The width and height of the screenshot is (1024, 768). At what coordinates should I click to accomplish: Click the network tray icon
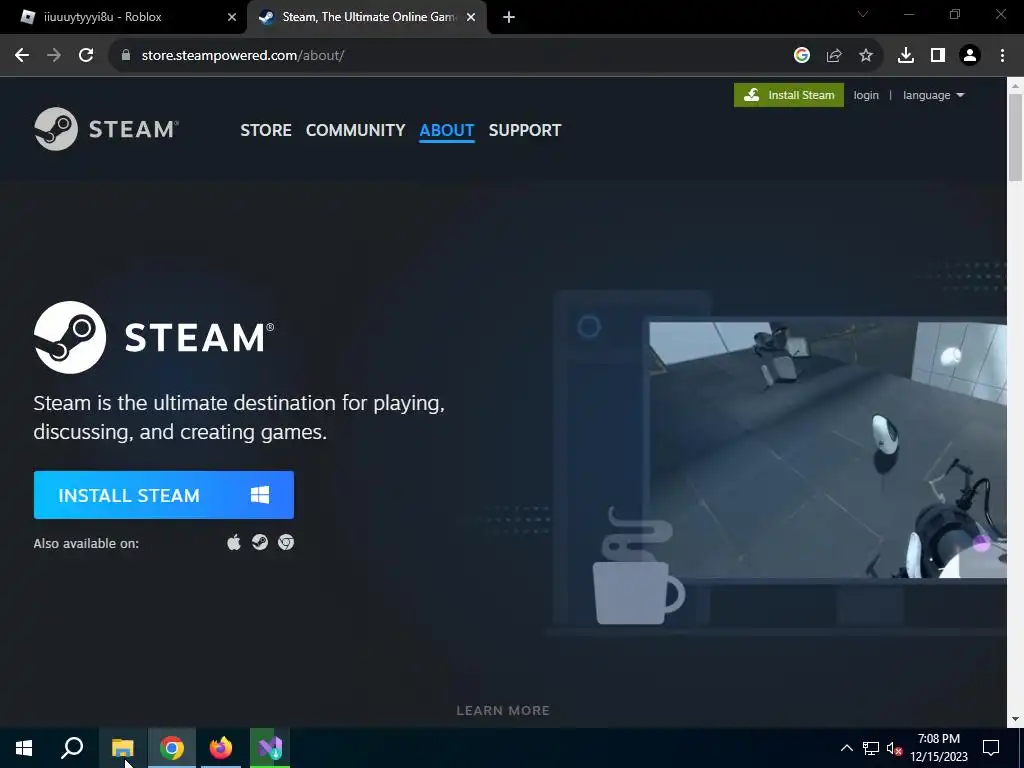(871, 748)
